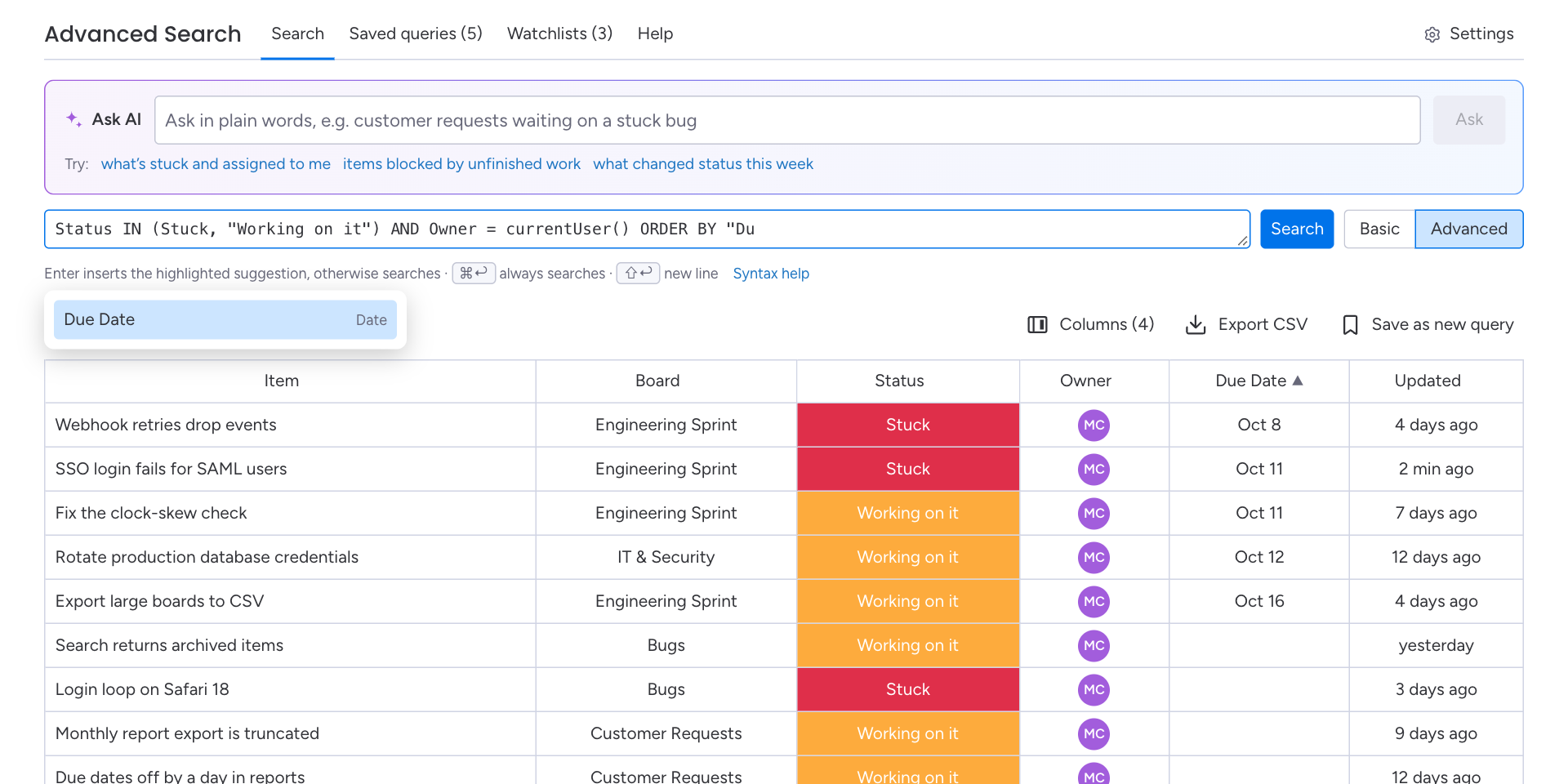
Task: Go to Watchlists (3) tab
Action: click(x=559, y=33)
